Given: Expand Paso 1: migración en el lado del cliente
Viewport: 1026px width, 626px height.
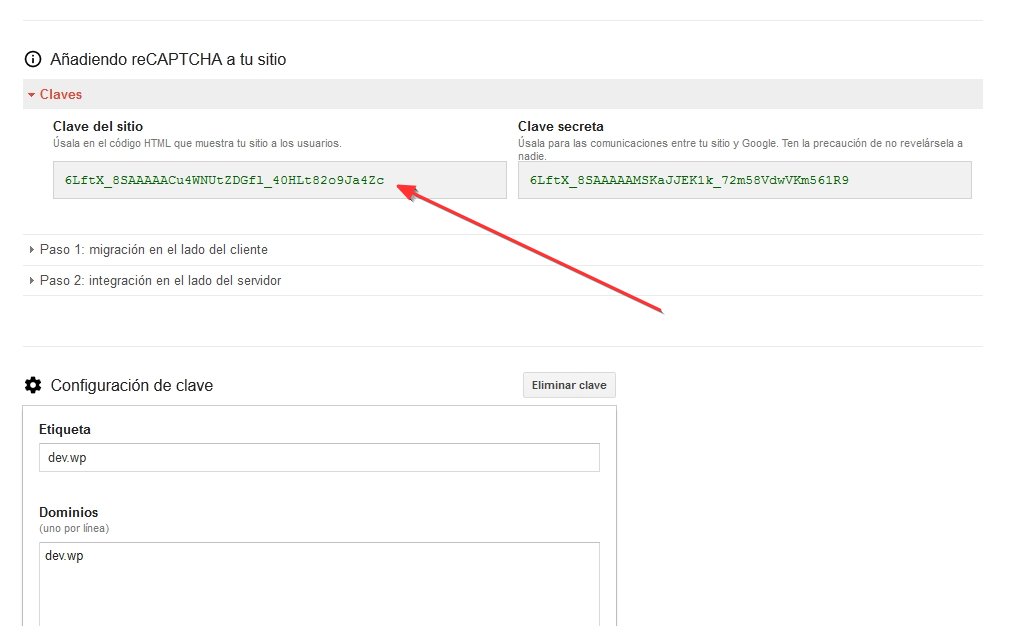Looking at the screenshot, I should coord(503,250).
